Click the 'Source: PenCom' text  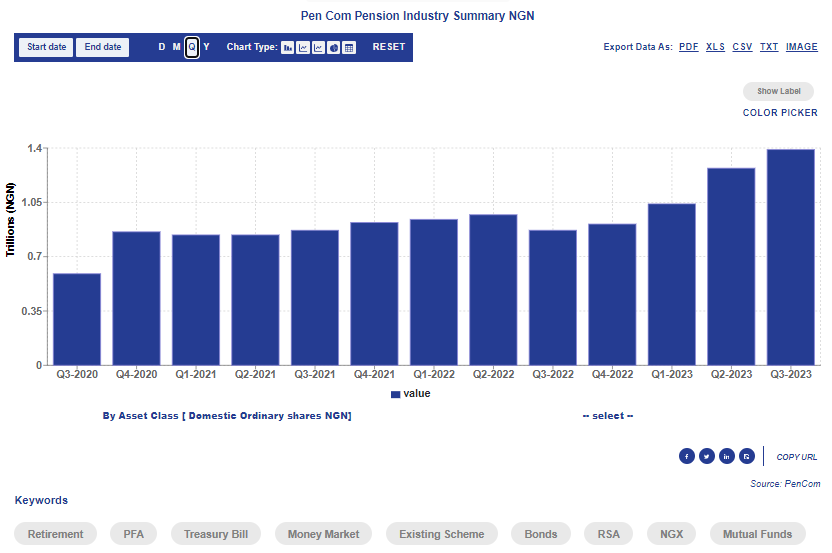pos(785,483)
